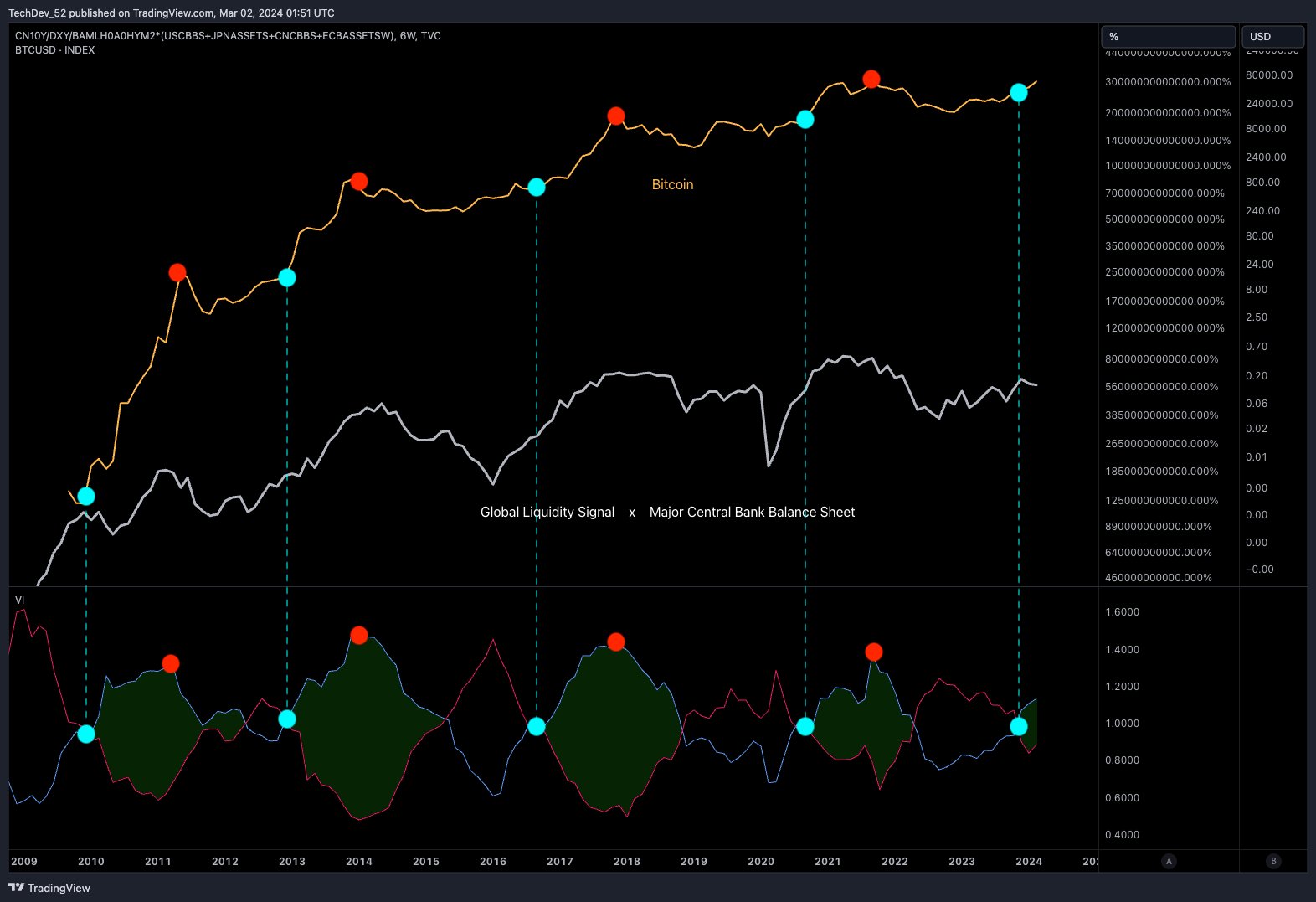1316x902 pixels.
Task: Click the cyan dot on Bitcoin line near 2013
Action: (286, 277)
